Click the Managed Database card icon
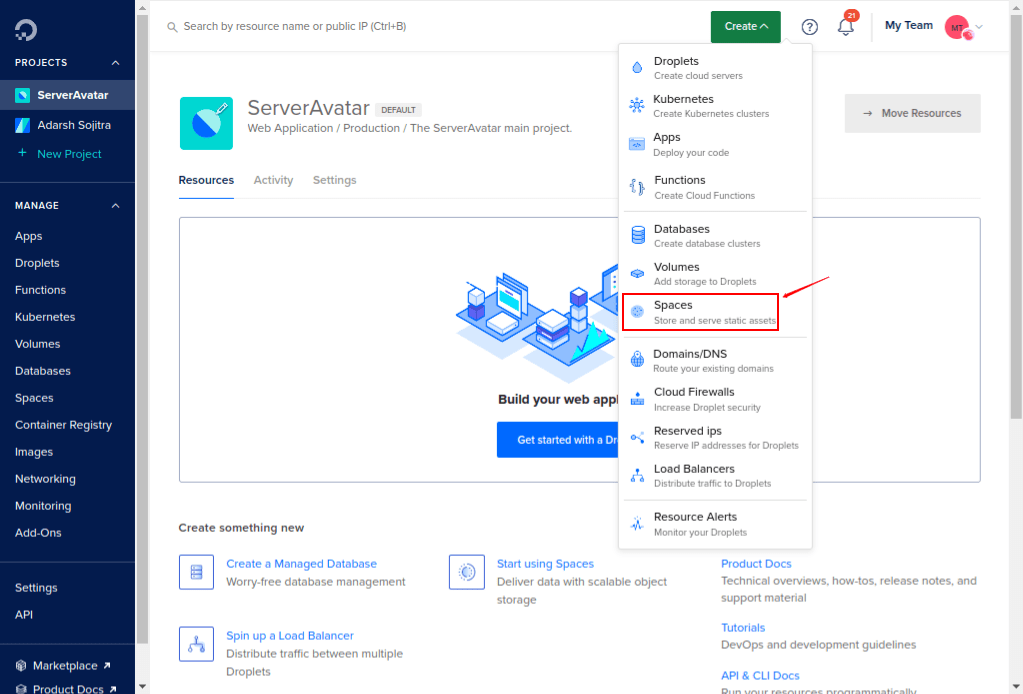This screenshot has width=1023, height=694. [196, 572]
